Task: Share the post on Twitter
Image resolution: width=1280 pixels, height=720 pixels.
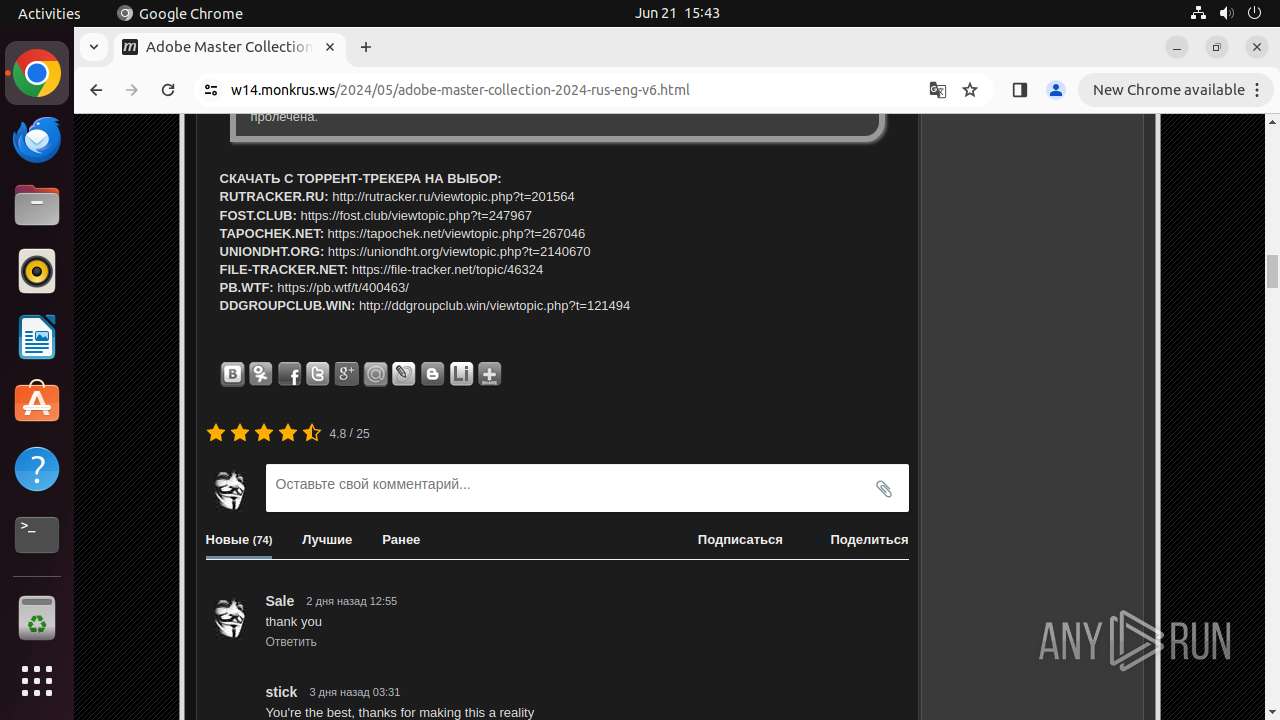Action: pyautogui.click(x=318, y=374)
